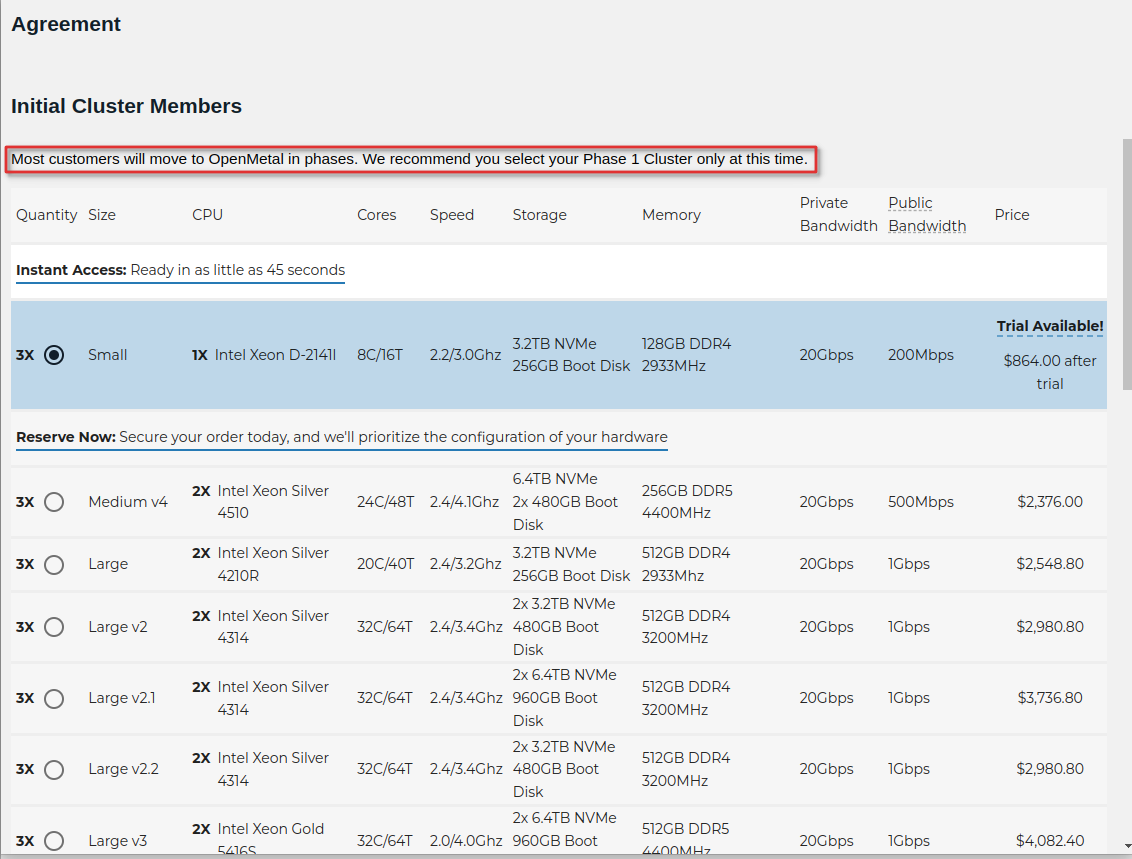The height and width of the screenshot is (859, 1132).
Task: Click the Price column header
Action: tap(1011, 215)
